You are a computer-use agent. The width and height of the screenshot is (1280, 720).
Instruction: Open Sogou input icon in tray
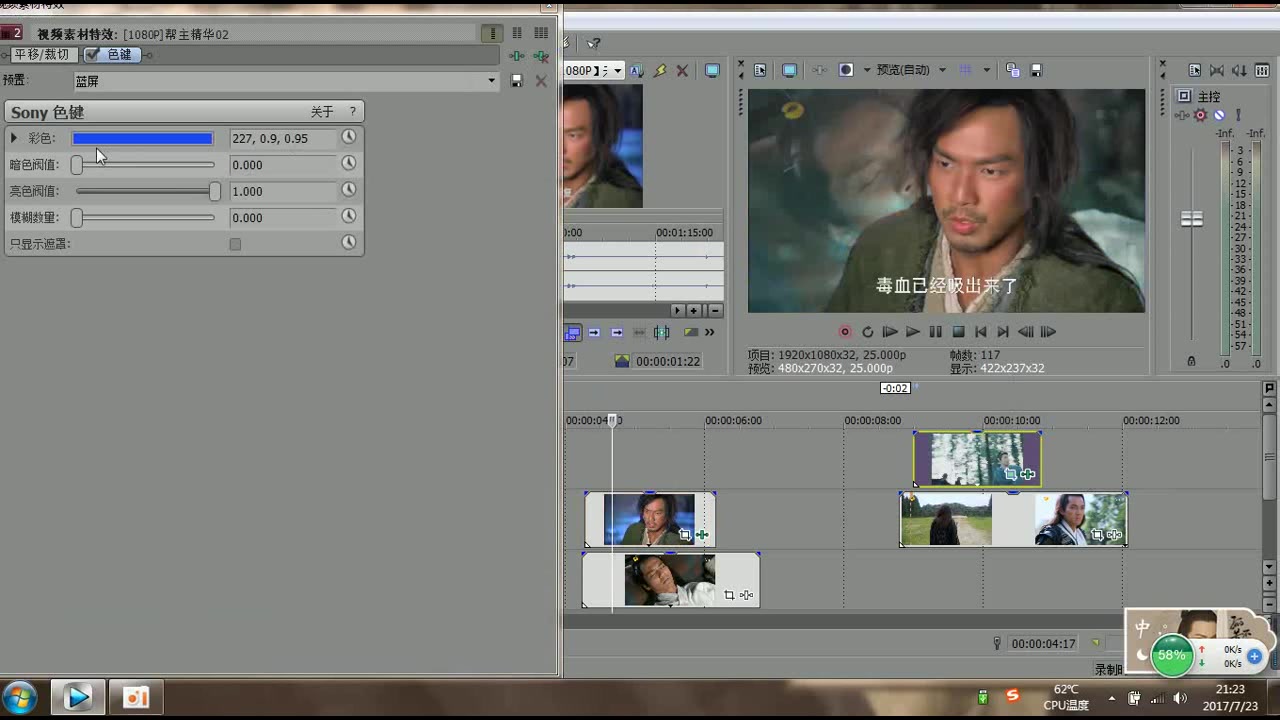(x=1012, y=696)
